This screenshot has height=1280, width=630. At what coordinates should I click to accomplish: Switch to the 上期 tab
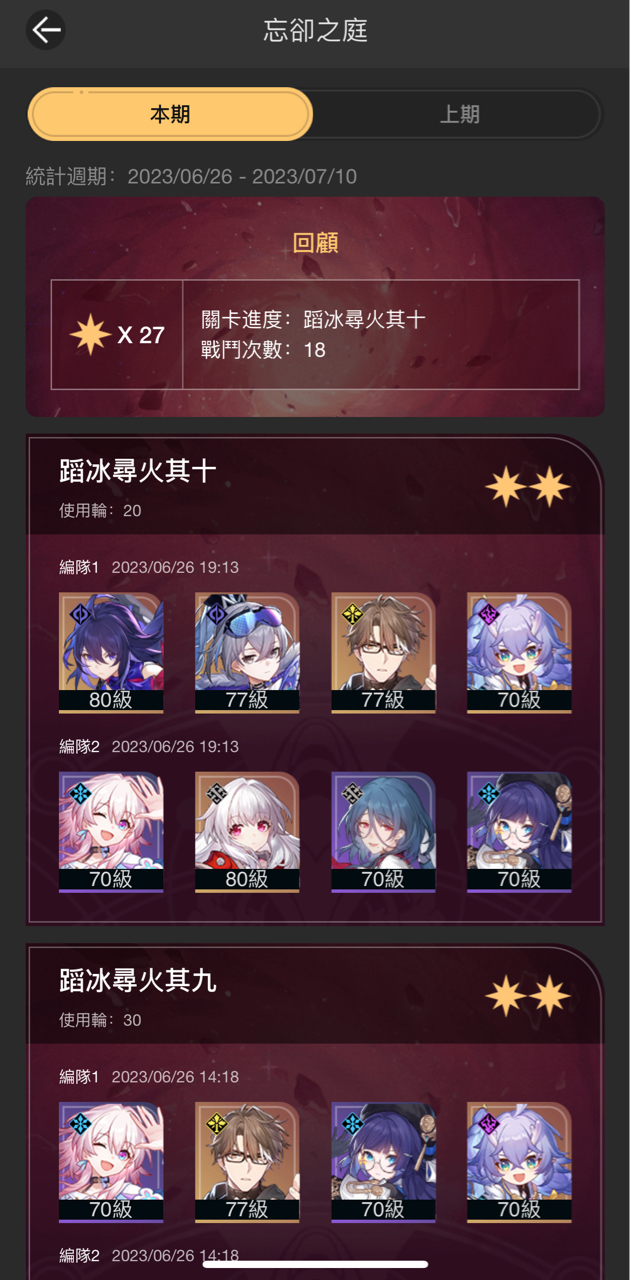459,114
